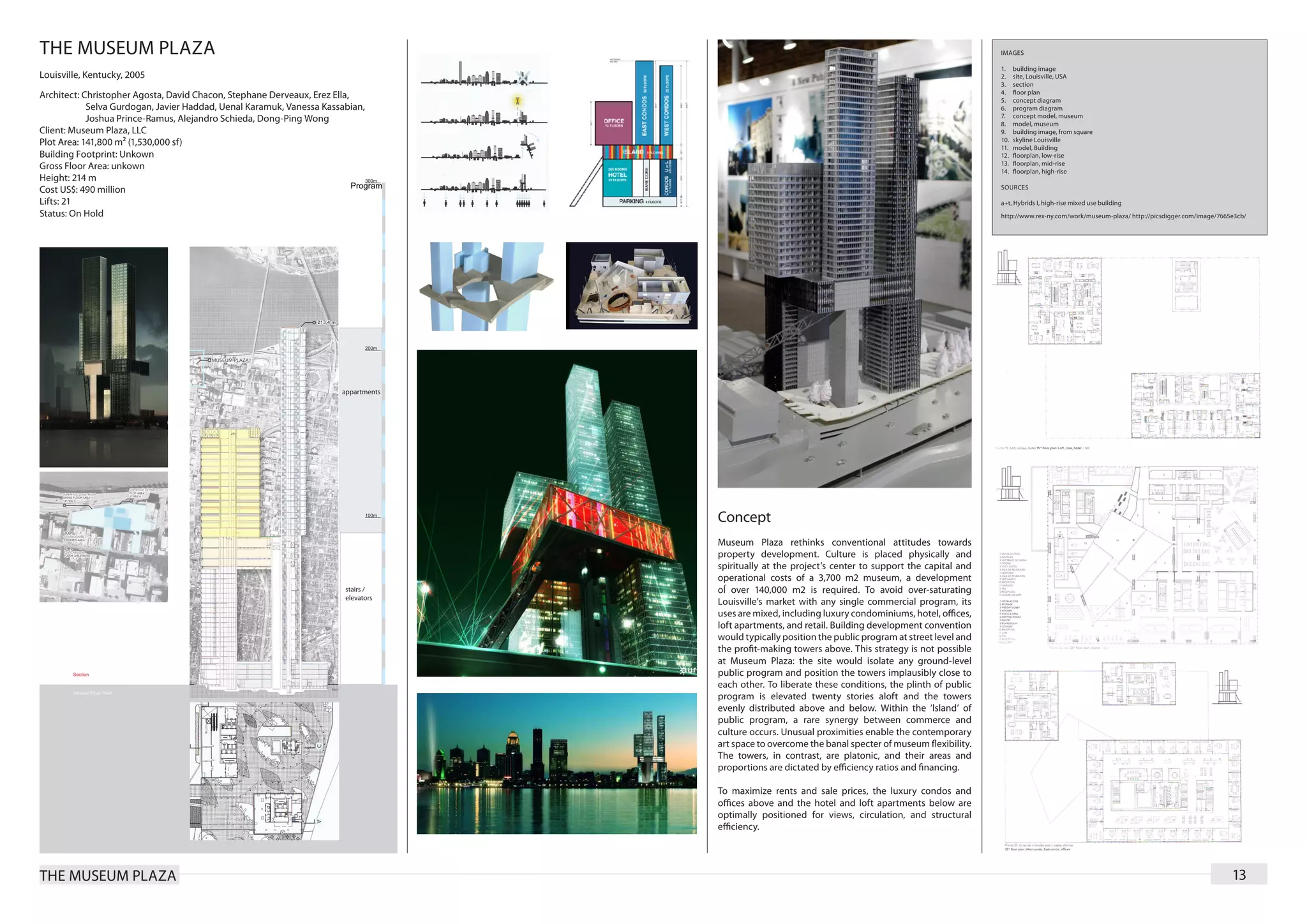Select the Status: On Hold line
1307x924 pixels.
[x=71, y=214]
